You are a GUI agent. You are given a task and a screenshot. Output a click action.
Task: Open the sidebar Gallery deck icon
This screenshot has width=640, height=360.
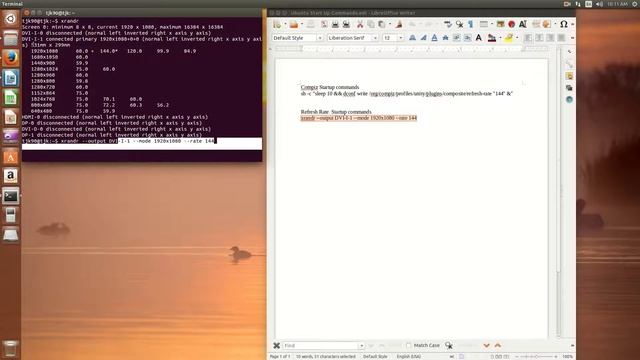point(569,88)
